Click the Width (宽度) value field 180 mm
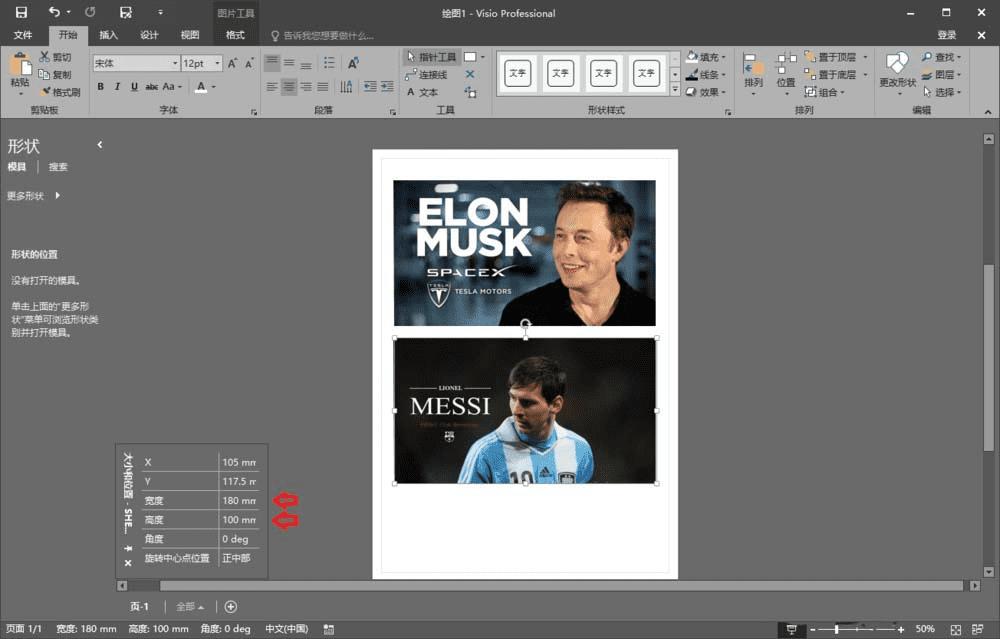This screenshot has width=1000, height=639. (238, 501)
